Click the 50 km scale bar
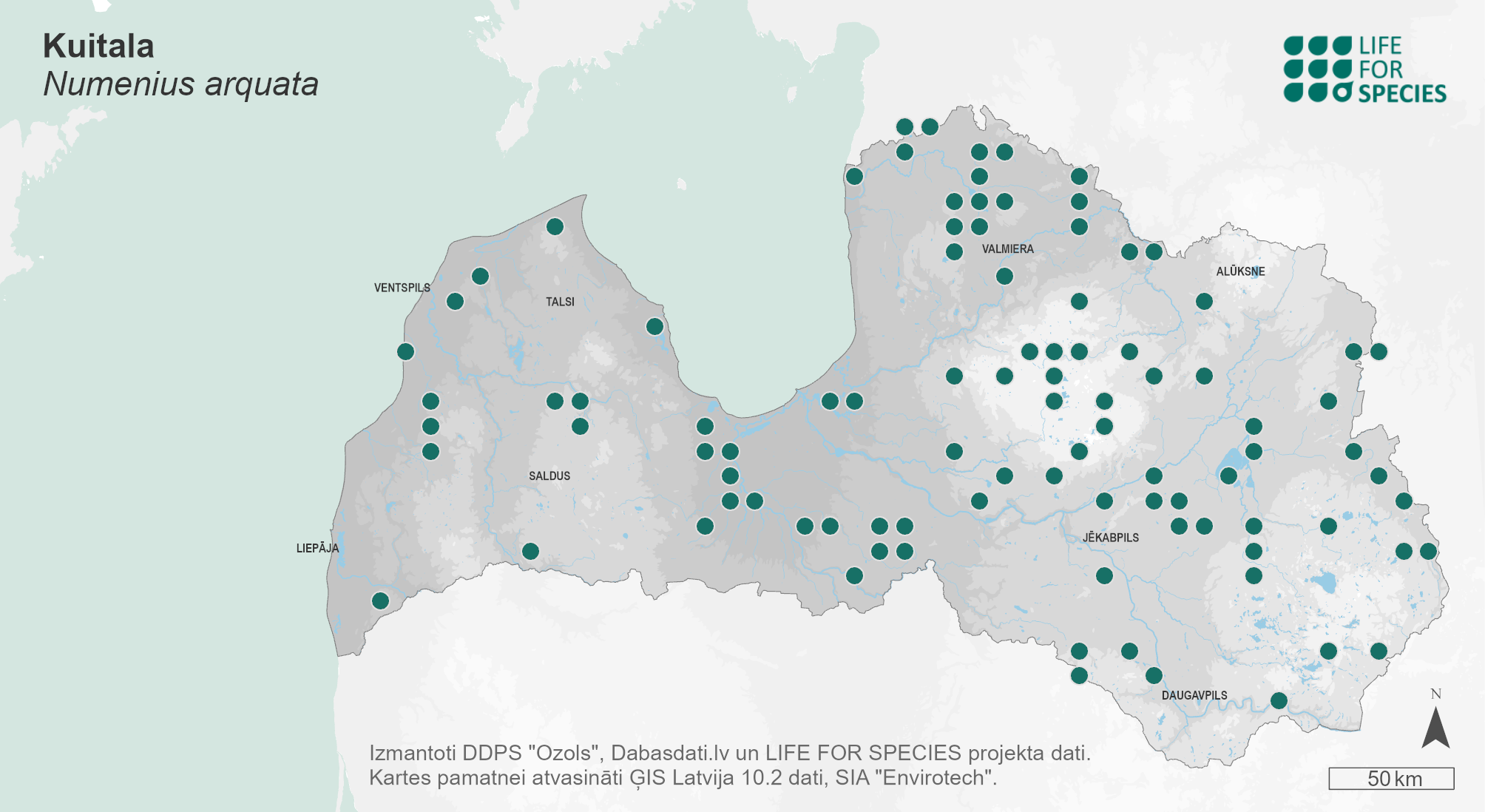Viewport: 1485px width, 812px height. tap(1391, 779)
